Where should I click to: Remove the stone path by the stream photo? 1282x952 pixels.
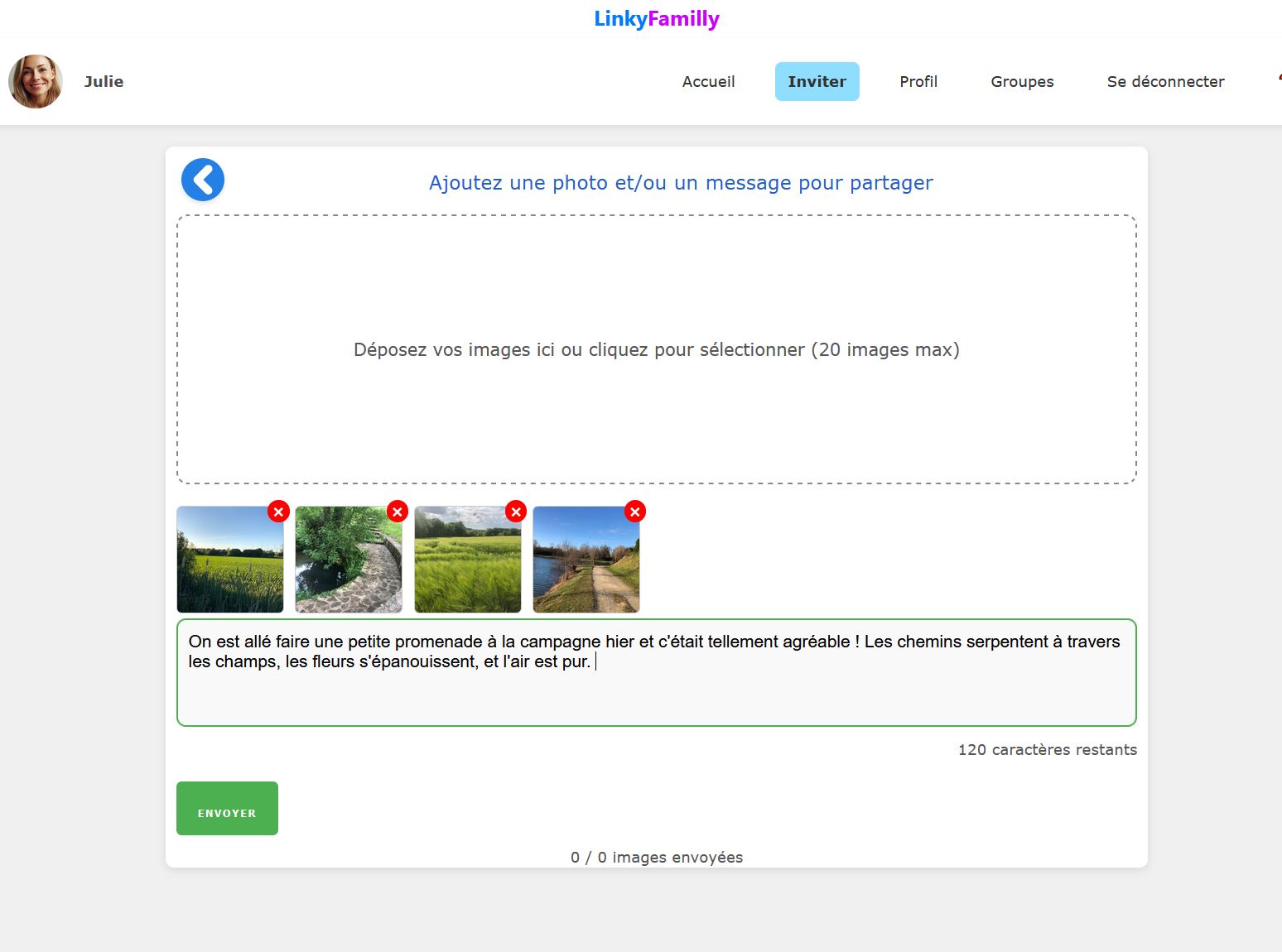(x=398, y=512)
